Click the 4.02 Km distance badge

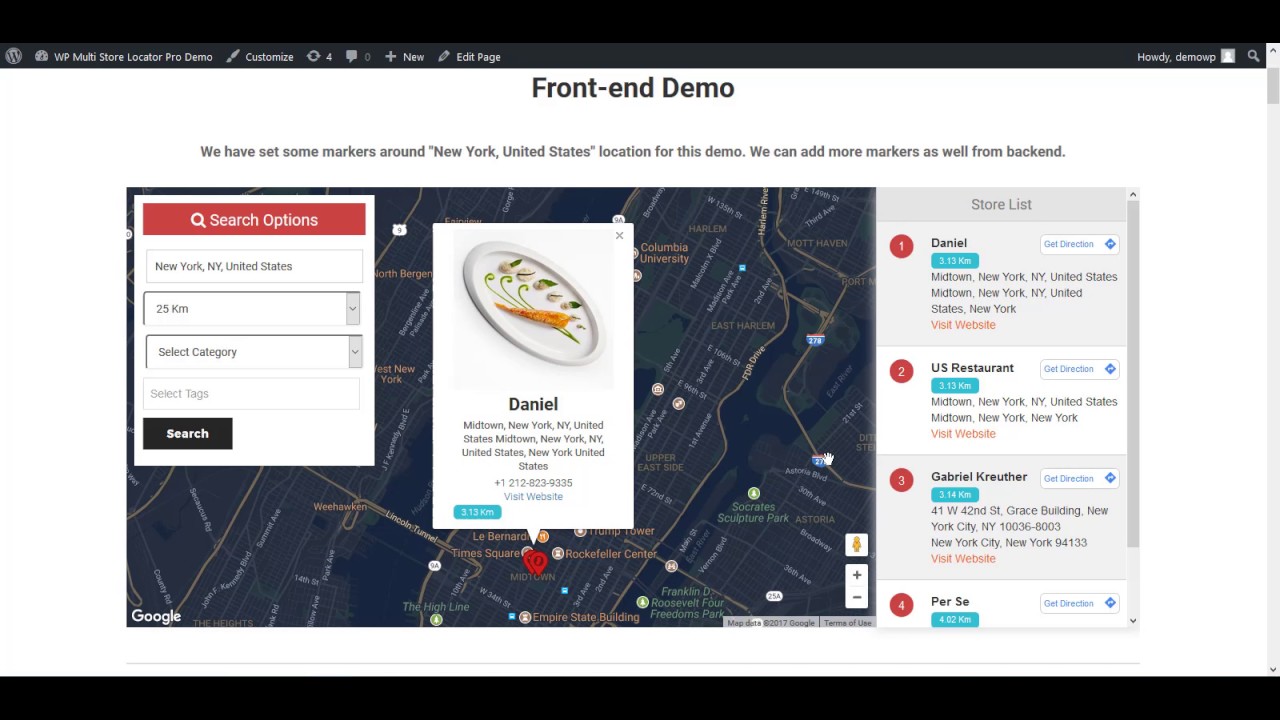pyautogui.click(x=955, y=620)
